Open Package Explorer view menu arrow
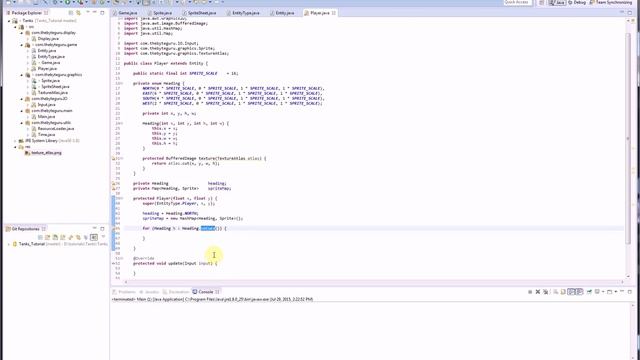The width and height of the screenshot is (640, 360). tap(87, 13)
